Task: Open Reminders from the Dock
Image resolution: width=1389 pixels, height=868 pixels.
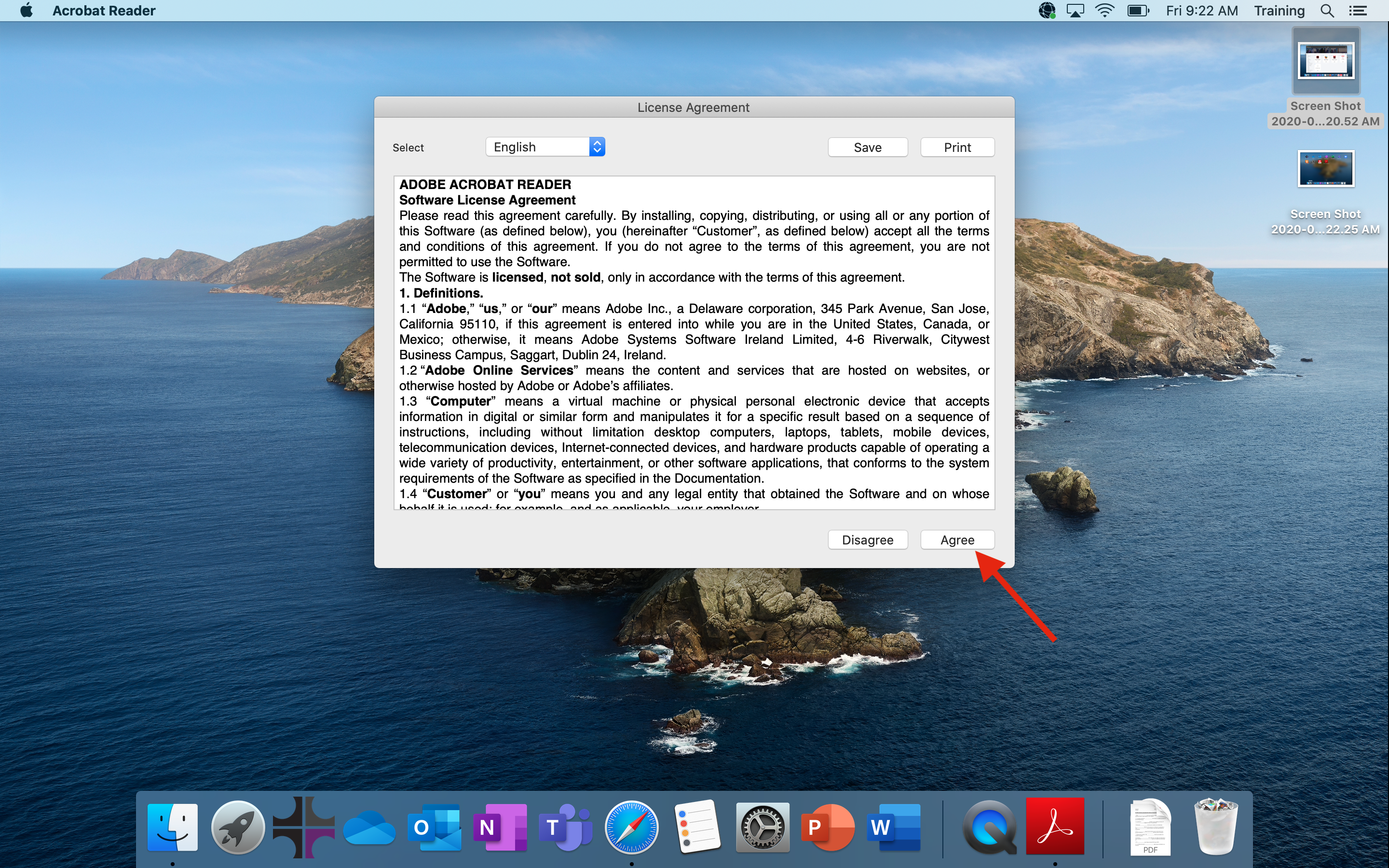Action: [x=697, y=827]
